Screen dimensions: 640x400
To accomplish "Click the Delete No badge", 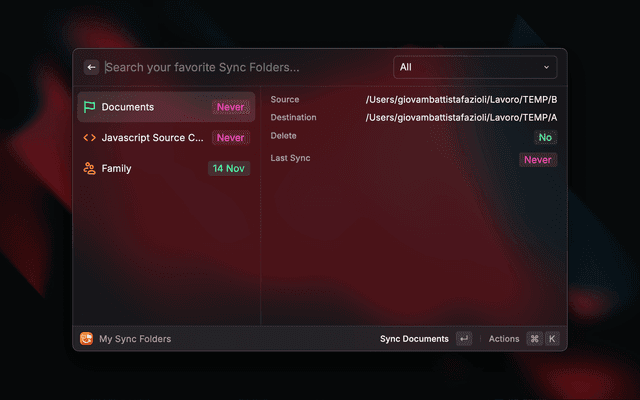I will (x=545, y=137).
